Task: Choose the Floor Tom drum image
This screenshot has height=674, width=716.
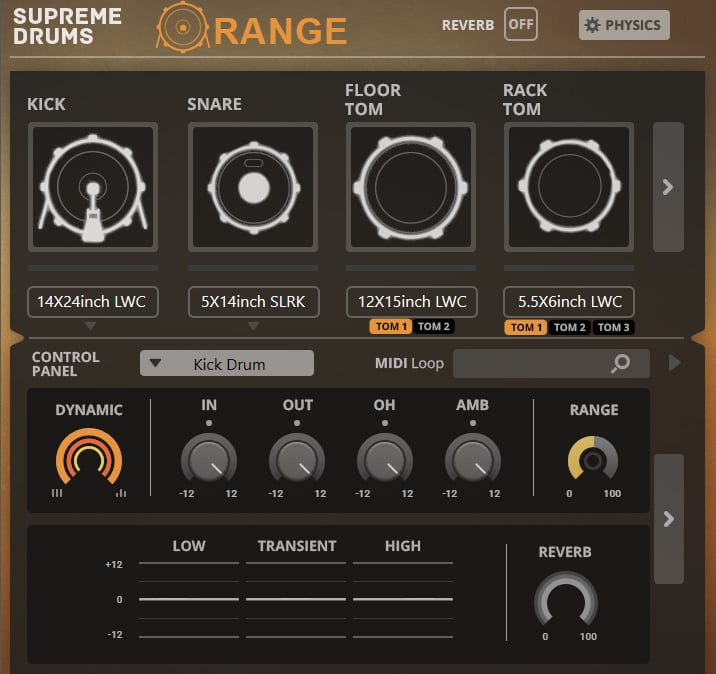Action: [411, 187]
